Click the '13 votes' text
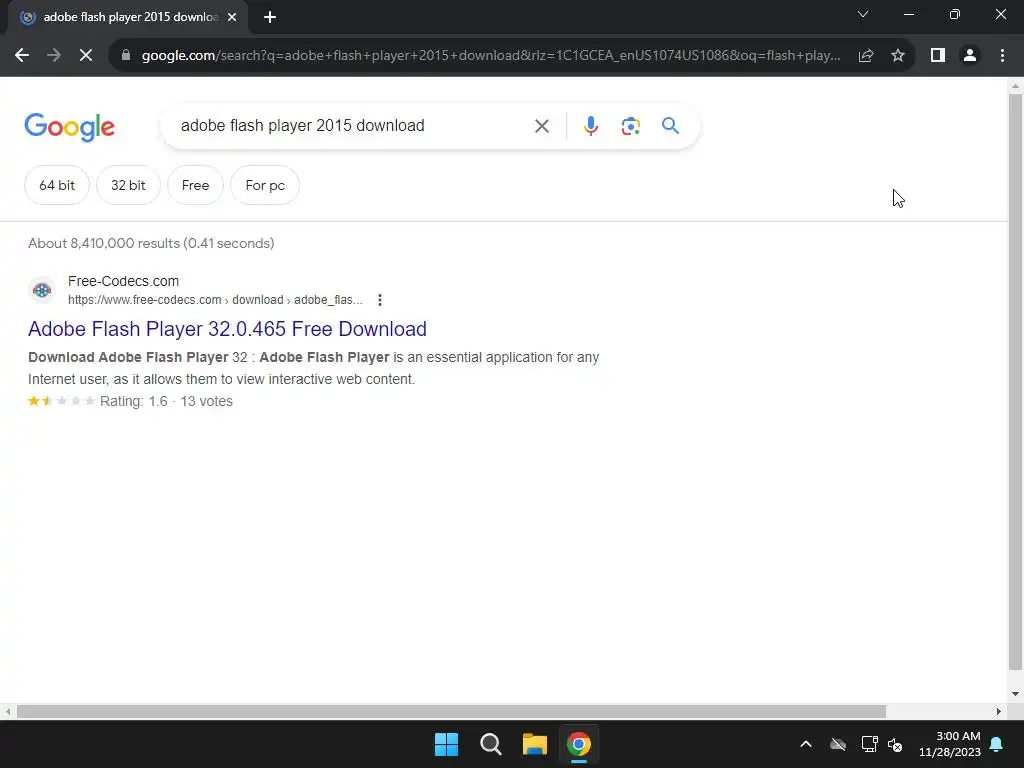 (206, 401)
